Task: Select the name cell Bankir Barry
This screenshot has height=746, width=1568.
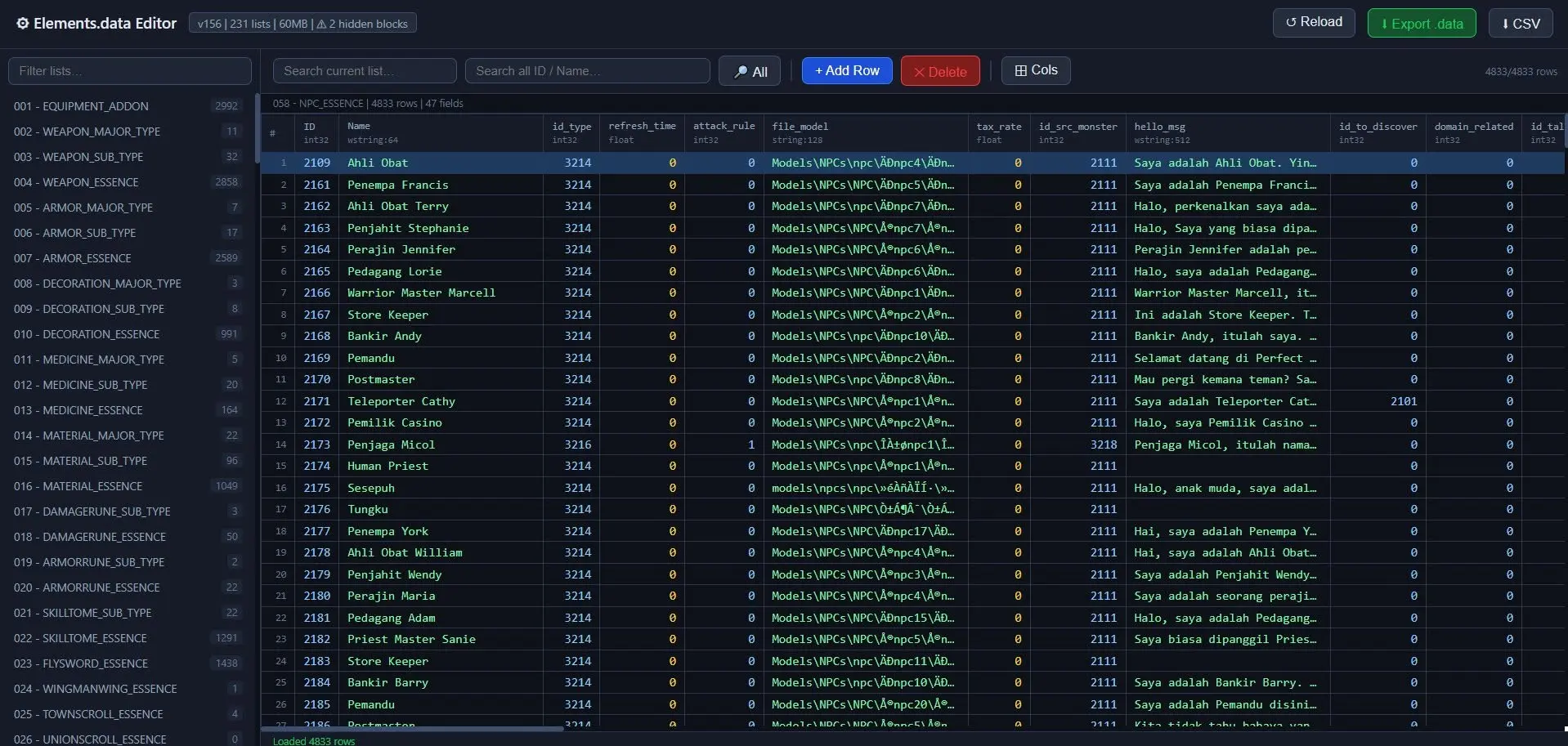Action: click(x=441, y=682)
